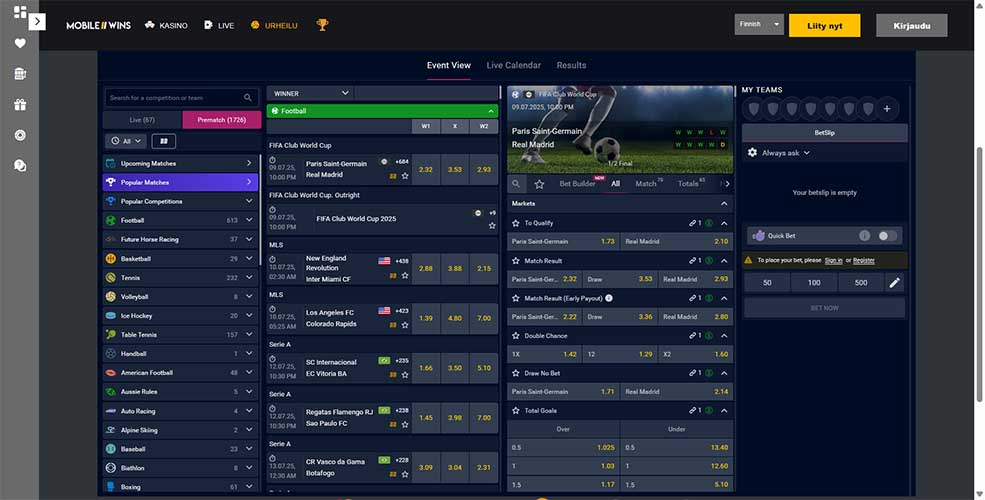Click the Sign in link in betslip

833,260
